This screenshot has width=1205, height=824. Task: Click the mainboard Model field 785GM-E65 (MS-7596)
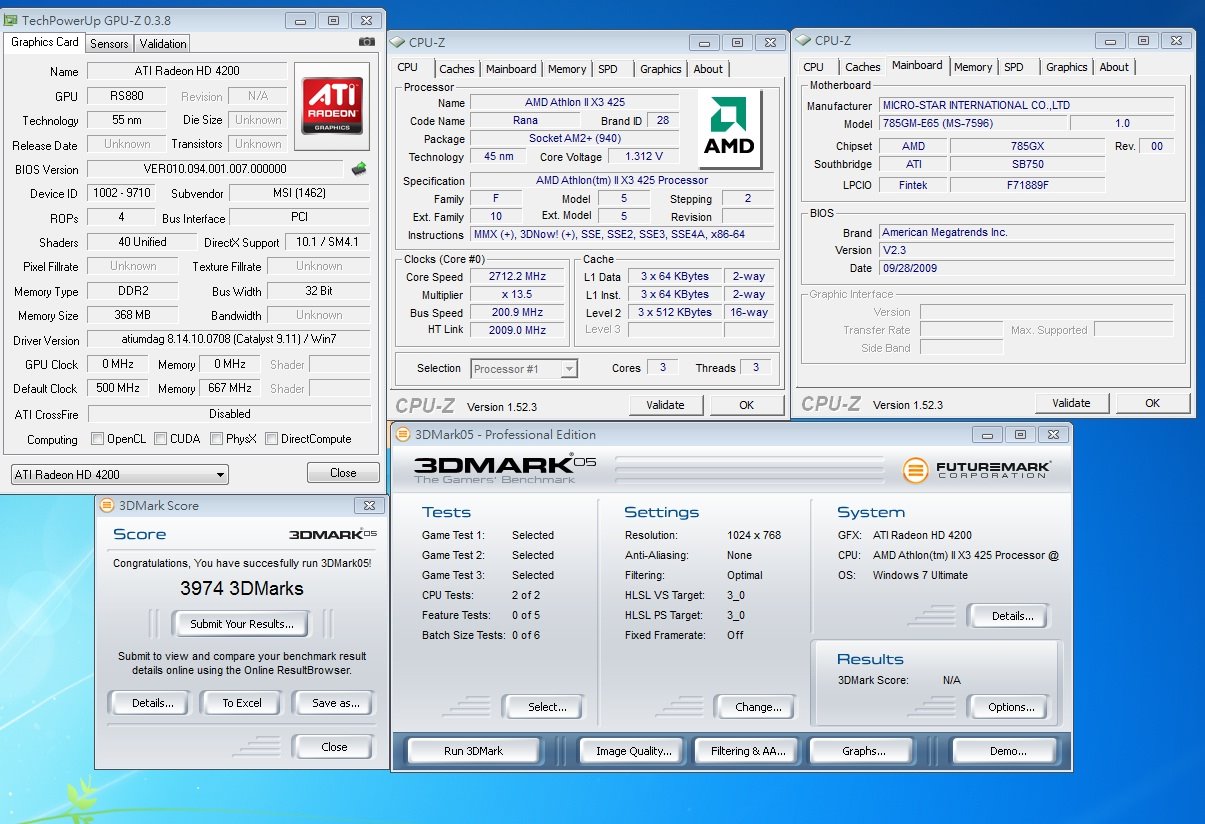coord(973,123)
